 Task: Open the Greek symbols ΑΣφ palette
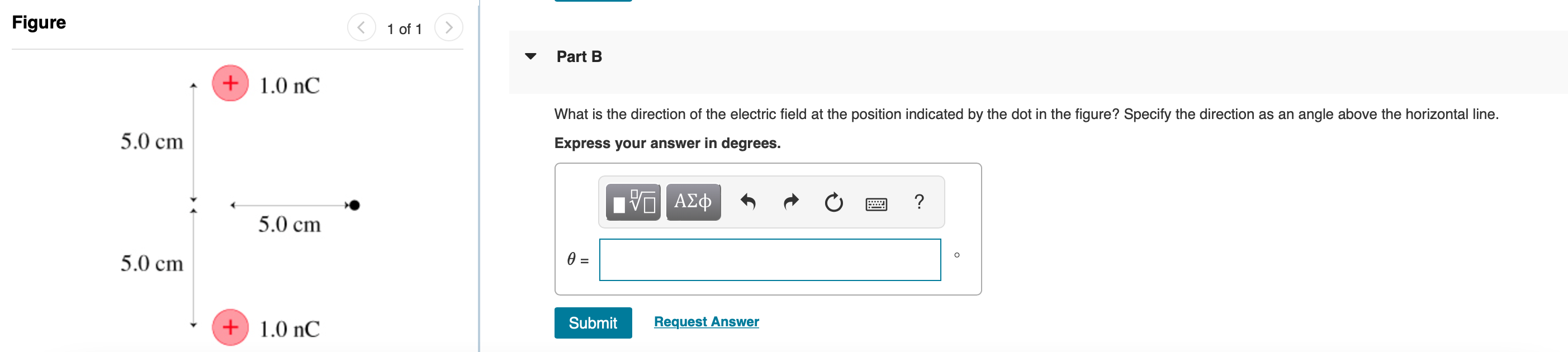coord(693,202)
